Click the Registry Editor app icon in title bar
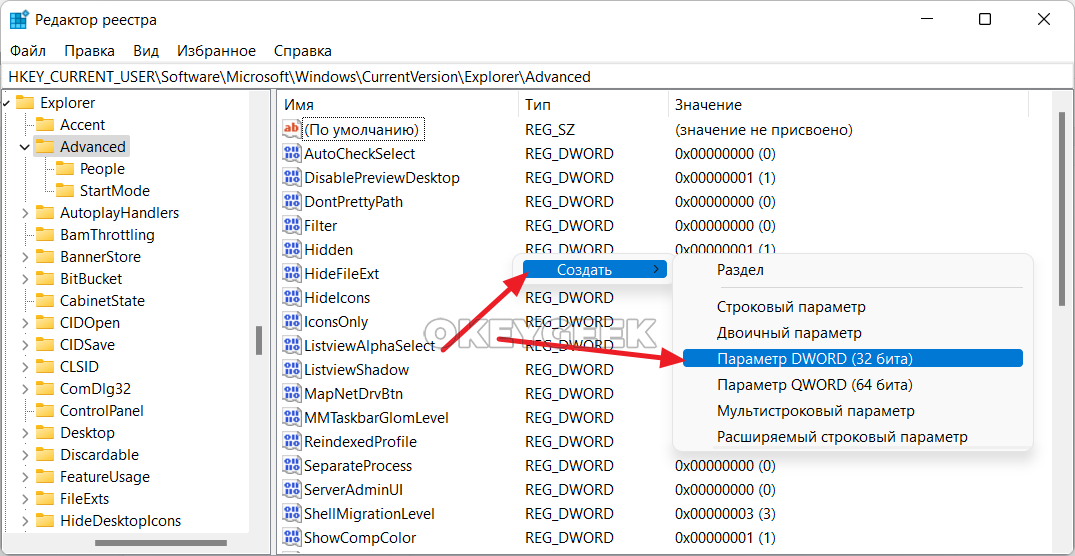 19,20
